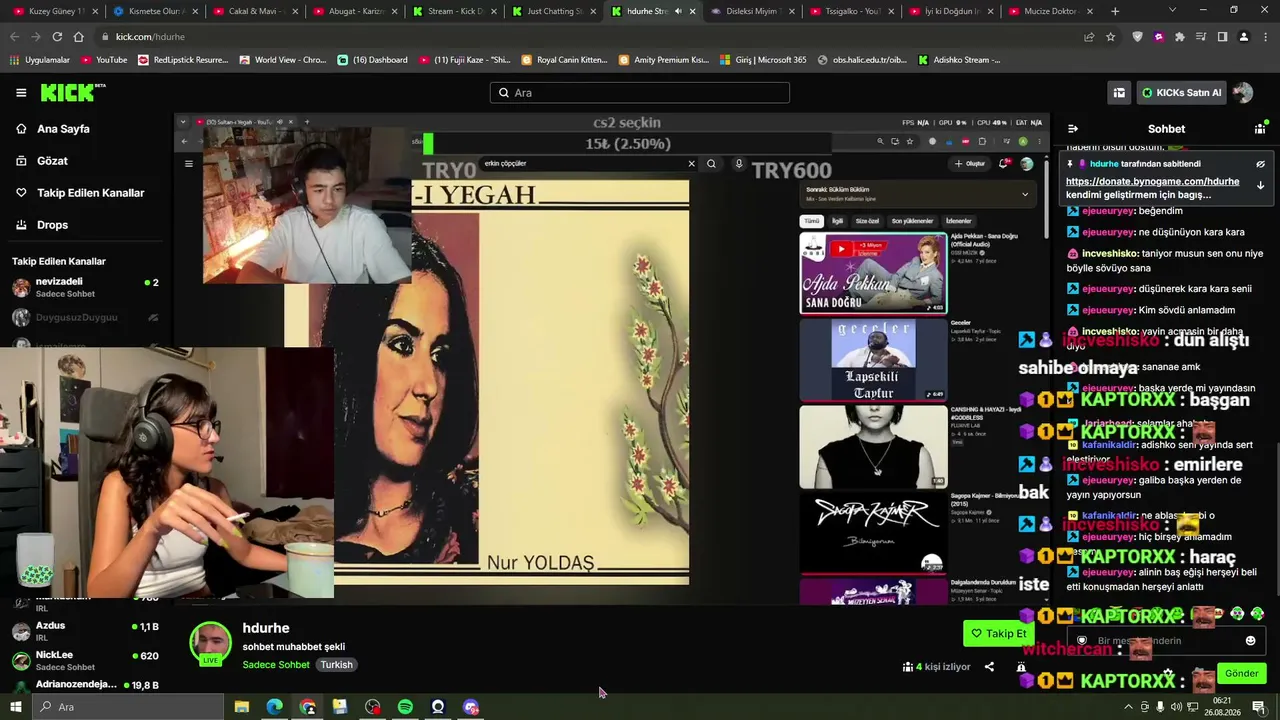Hide the pinned chat message

(1260, 164)
